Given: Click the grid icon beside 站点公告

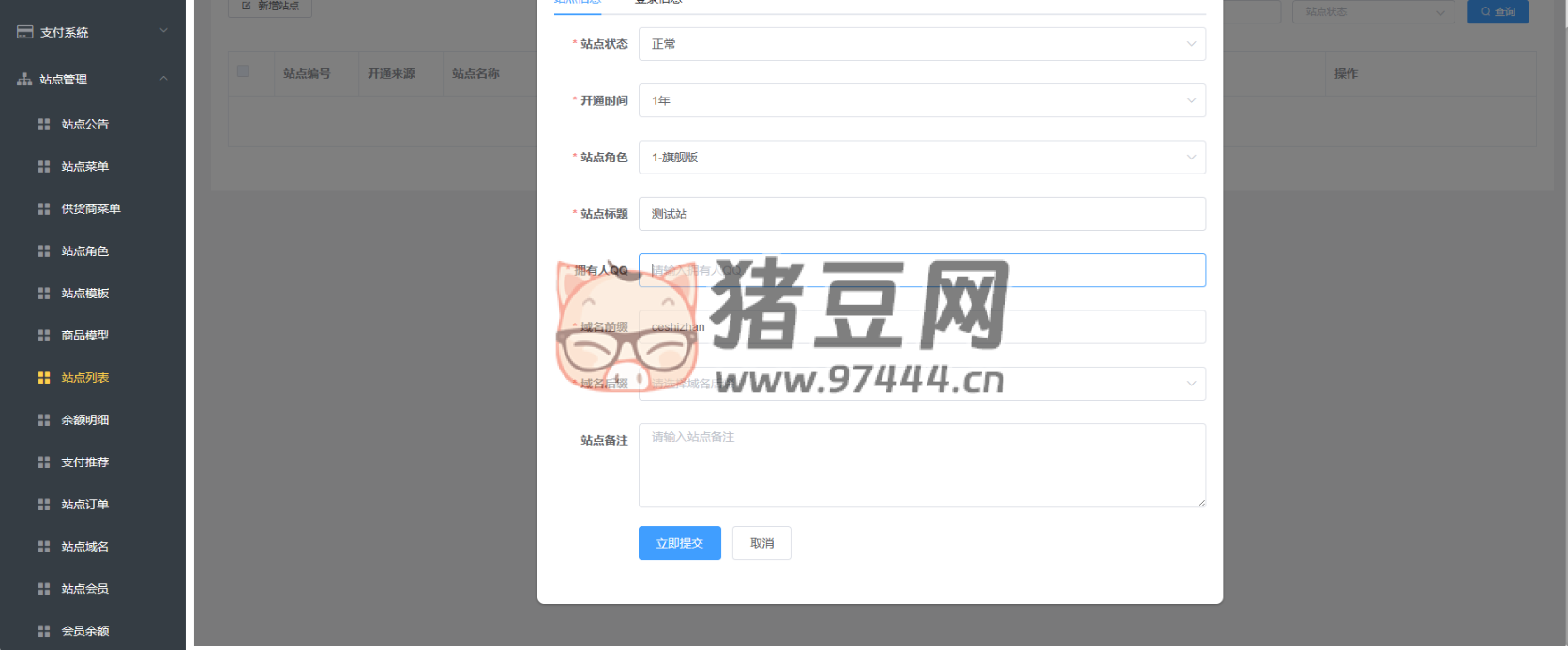Looking at the screenshot, I should pos(43,124).
